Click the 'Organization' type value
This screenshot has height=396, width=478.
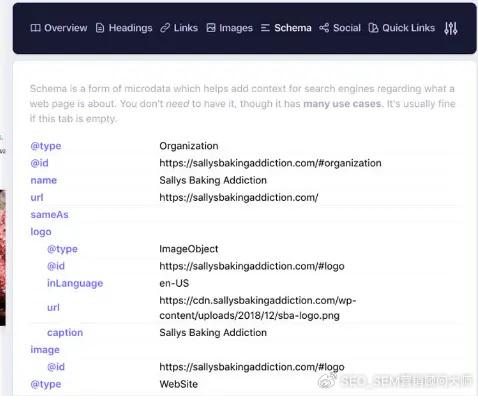[x=189, y=146]
